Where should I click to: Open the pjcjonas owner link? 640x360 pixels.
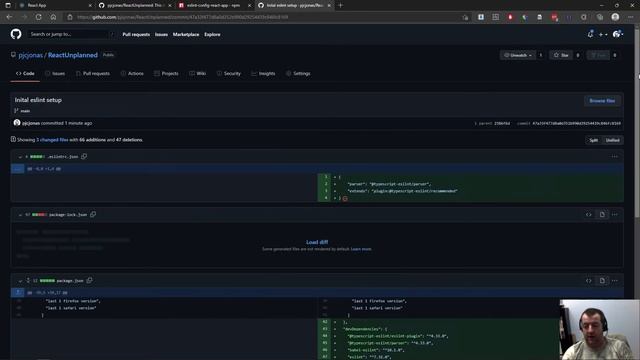click(30, 55)
